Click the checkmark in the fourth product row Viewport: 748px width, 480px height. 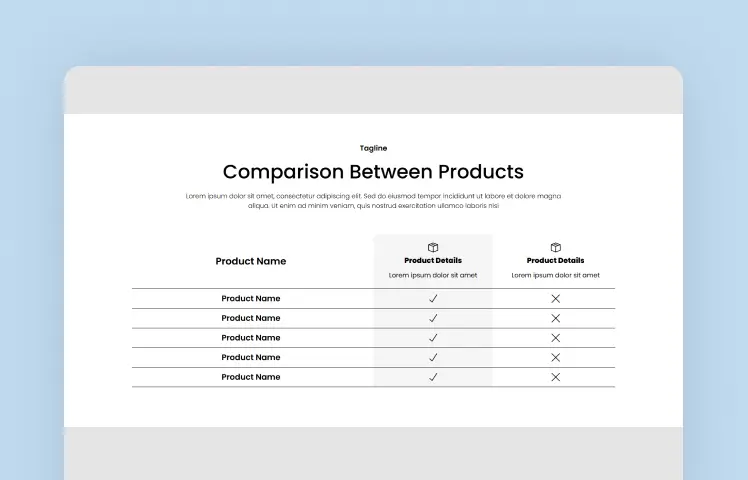pos(433,357)
